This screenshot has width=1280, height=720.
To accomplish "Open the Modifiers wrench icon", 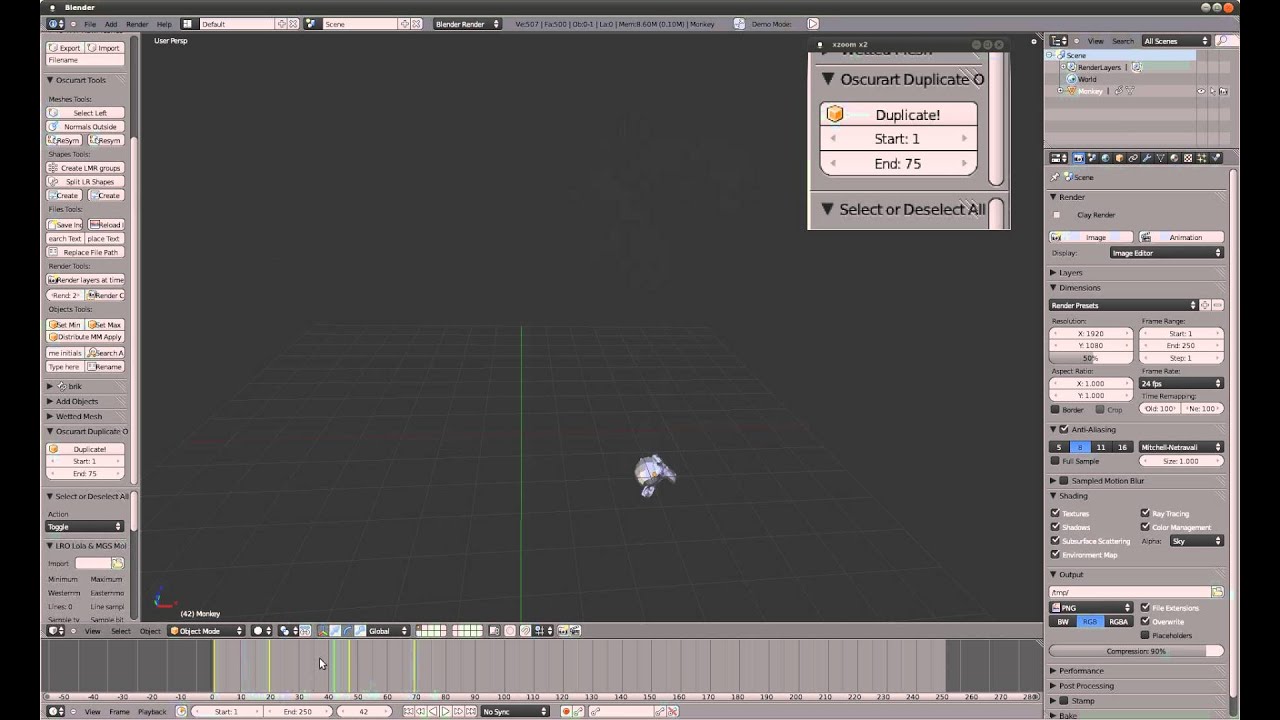I will click(1147, 158).
